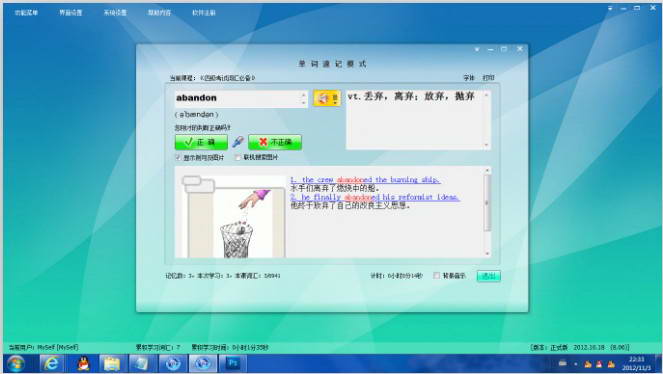Open the 帮助内容 menu
The height and width of the screenshot is (374, 663).
click(159, 13)
